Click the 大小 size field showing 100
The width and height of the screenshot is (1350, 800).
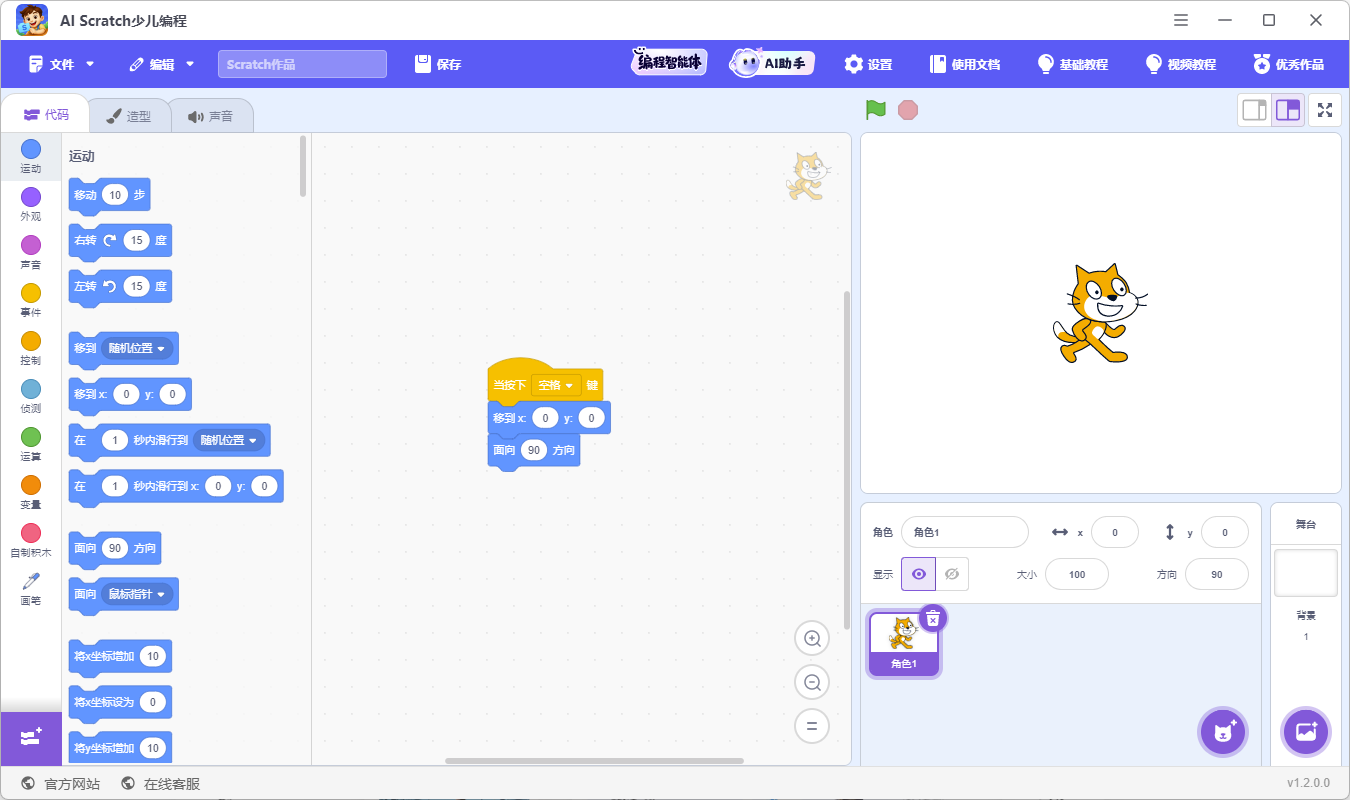[1077, 574]
